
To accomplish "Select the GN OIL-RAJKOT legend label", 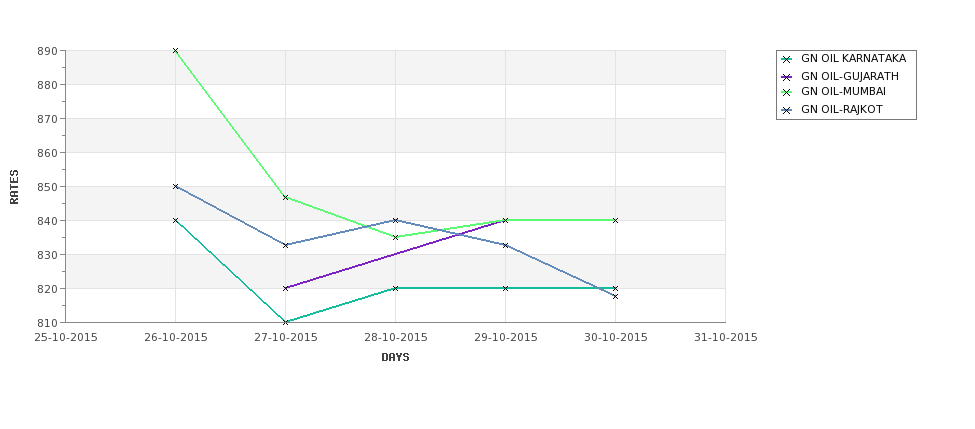I will tap(841, 109).
